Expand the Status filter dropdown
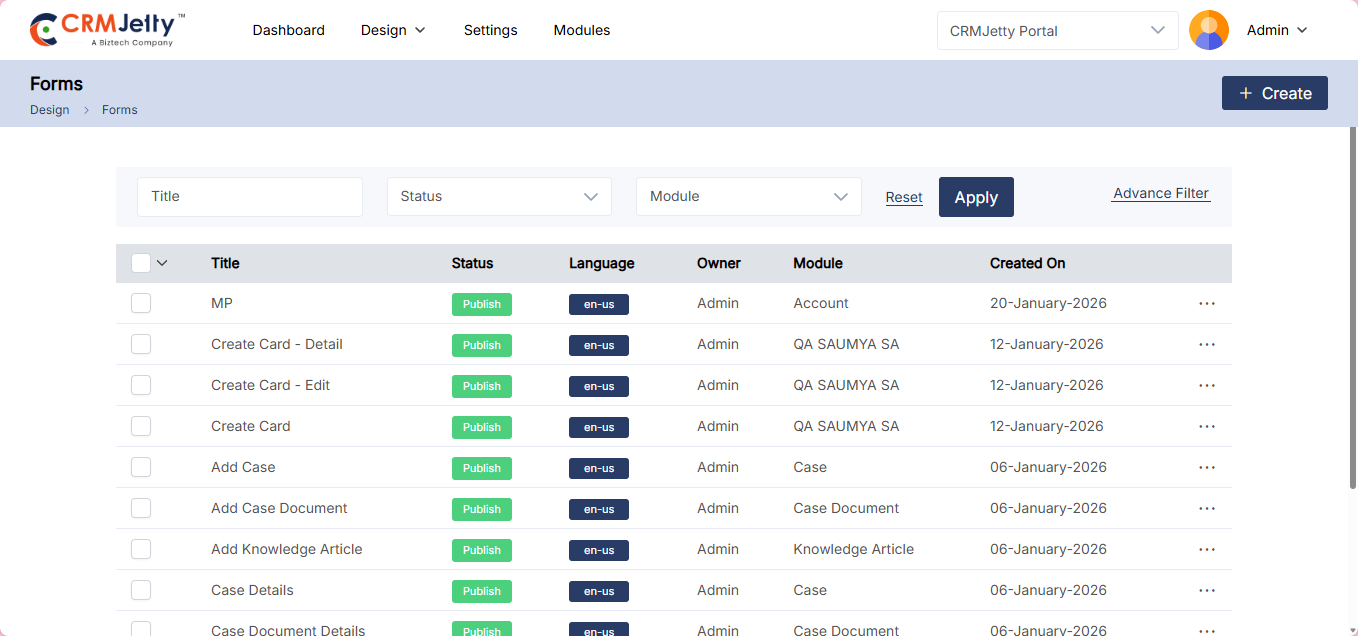1358x636 pixels. [499, 197]
